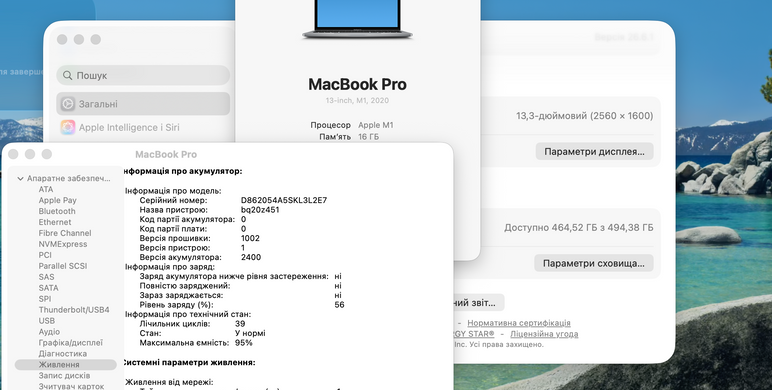Open the Нормативна сертифікація link
772x390 pixels.
519,323
